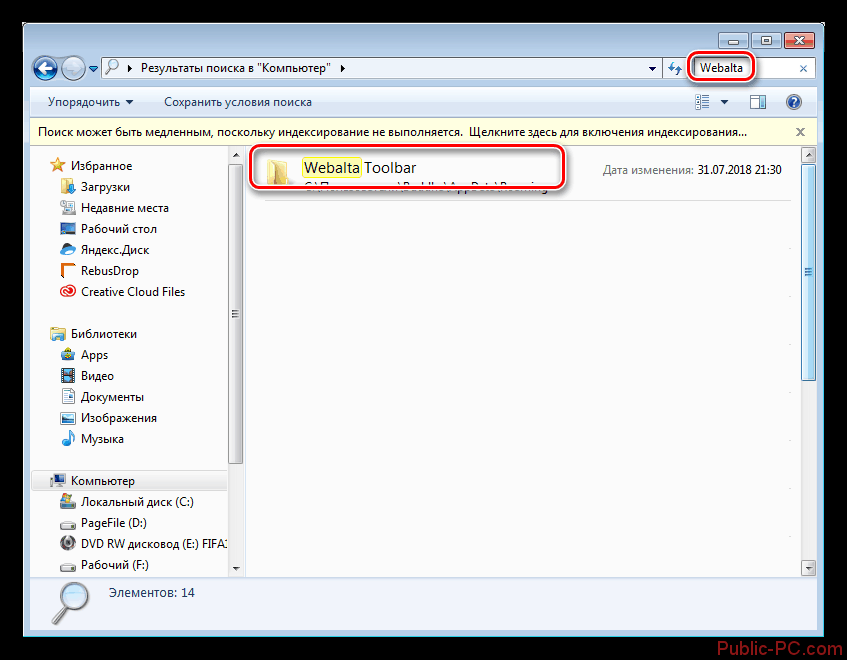Open the Упорядочить menu
Viewport: 847px width, 660px height.
click(x=90, y=102)
